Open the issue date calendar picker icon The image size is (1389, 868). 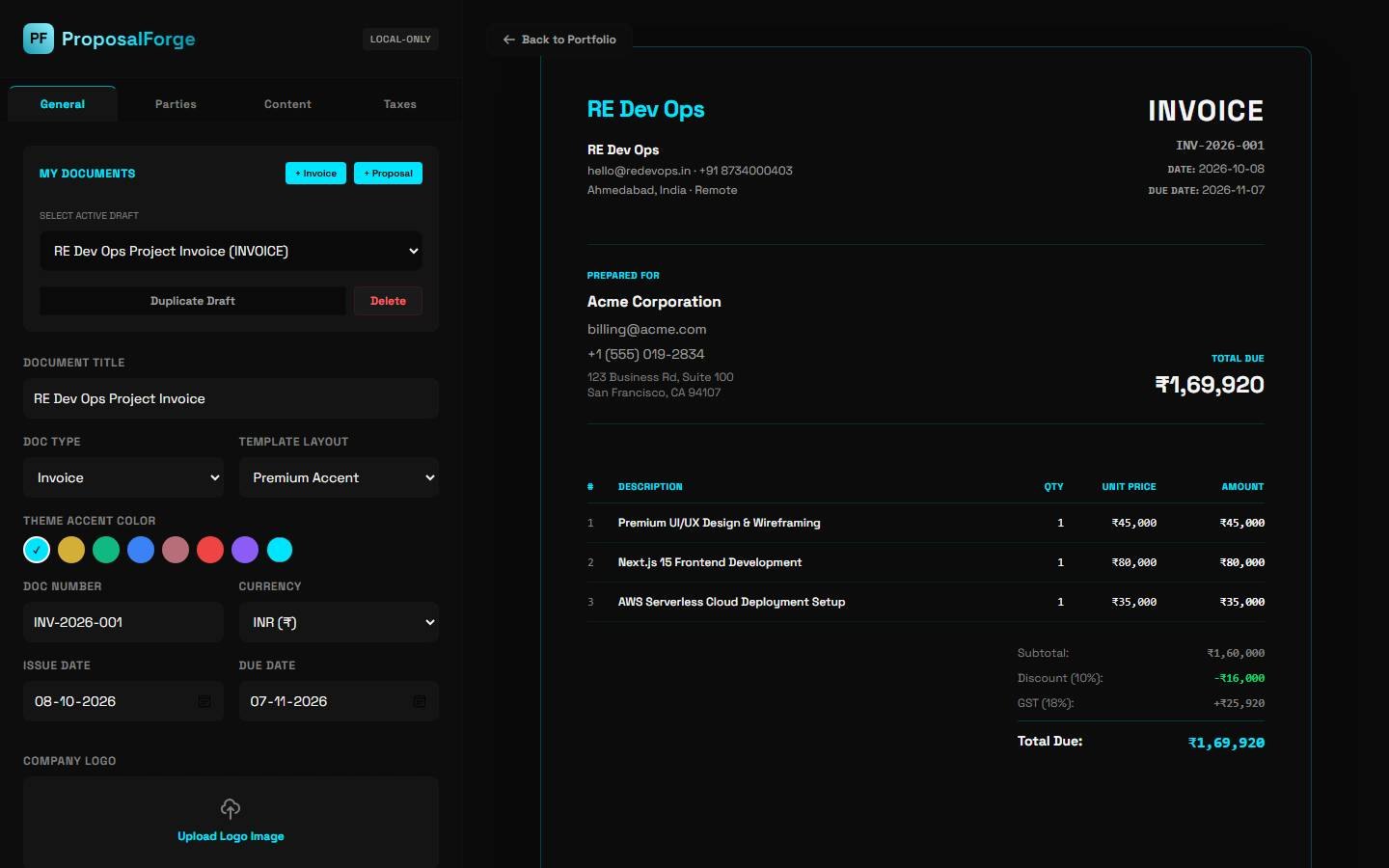tap(204, 701)
